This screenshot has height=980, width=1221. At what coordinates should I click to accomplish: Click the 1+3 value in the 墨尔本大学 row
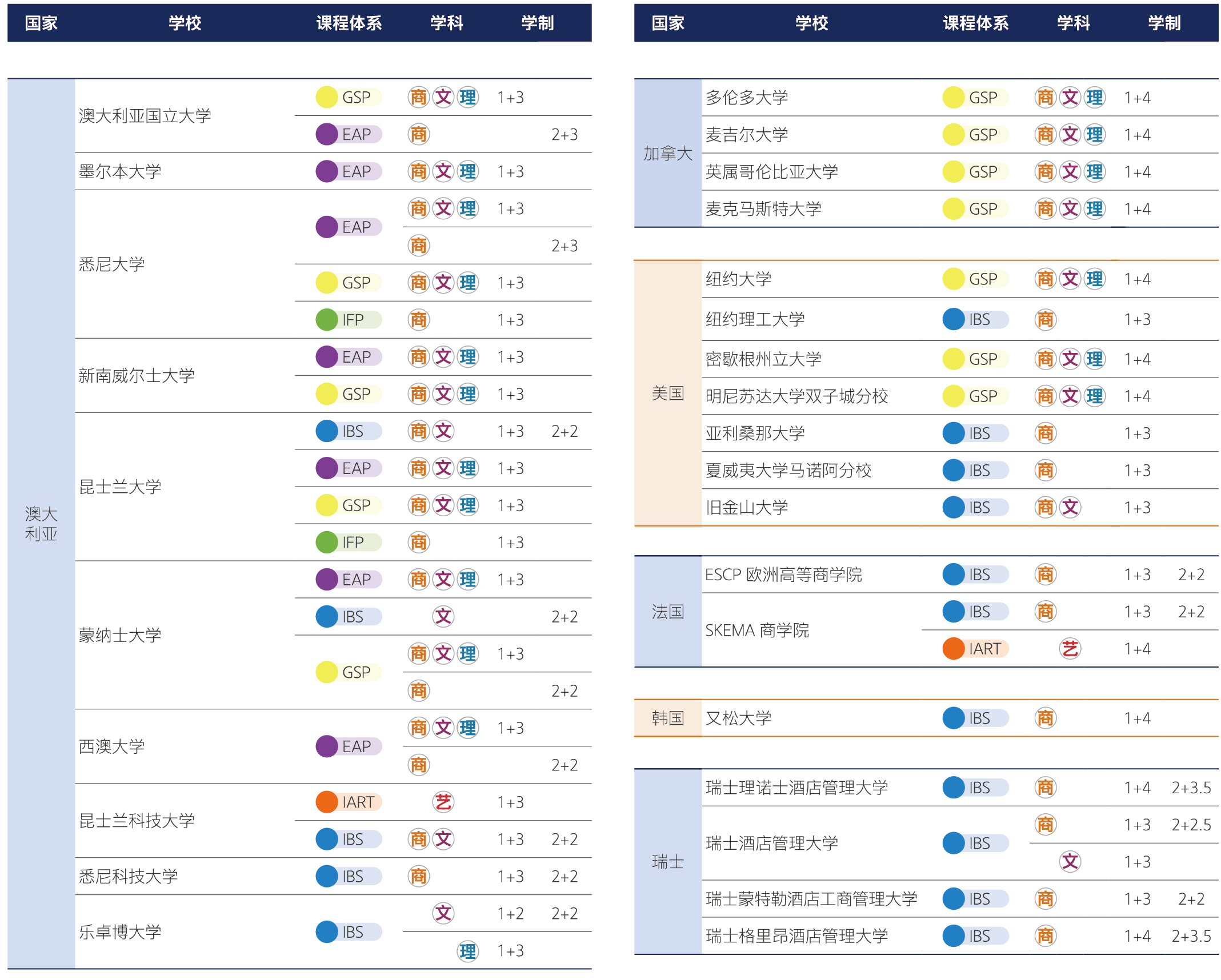coord(510,171)
